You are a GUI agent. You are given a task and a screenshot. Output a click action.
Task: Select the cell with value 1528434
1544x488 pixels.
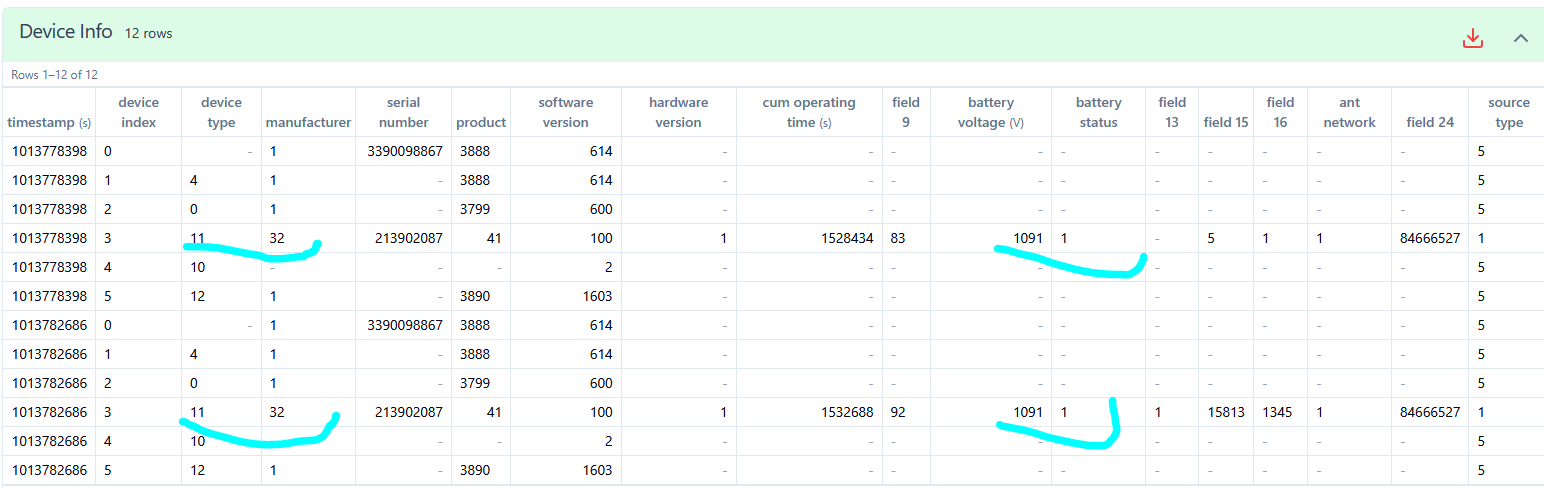coord(809,238)
